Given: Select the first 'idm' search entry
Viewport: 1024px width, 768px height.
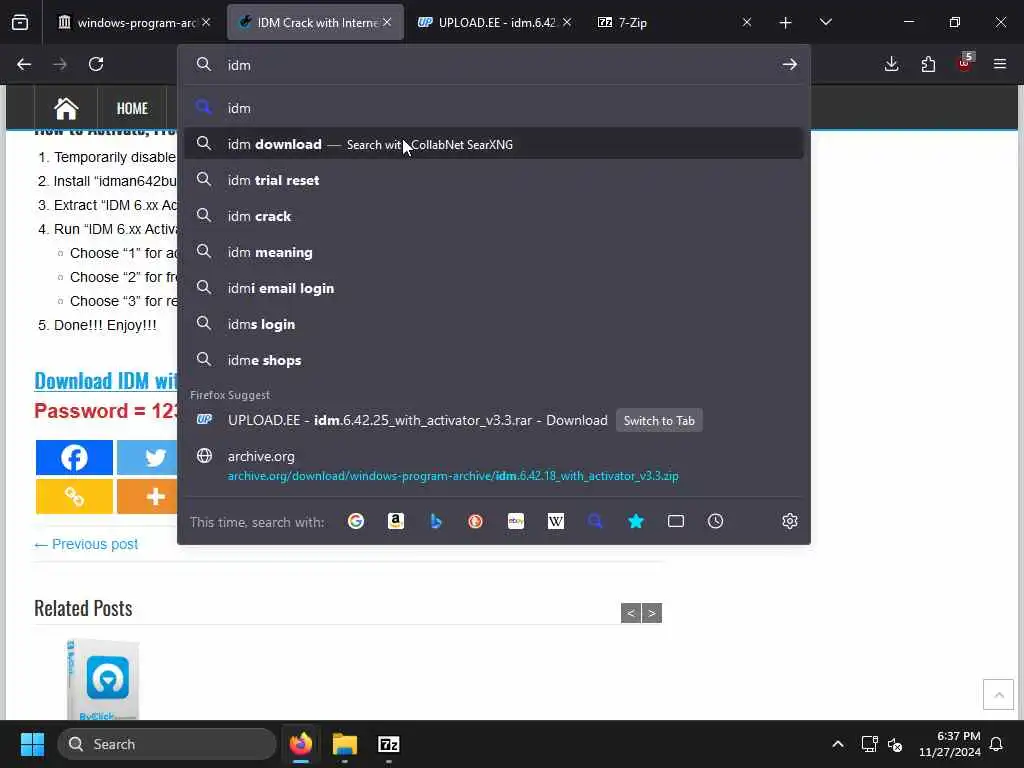Looking at the screenshot, I should point(494,108).
